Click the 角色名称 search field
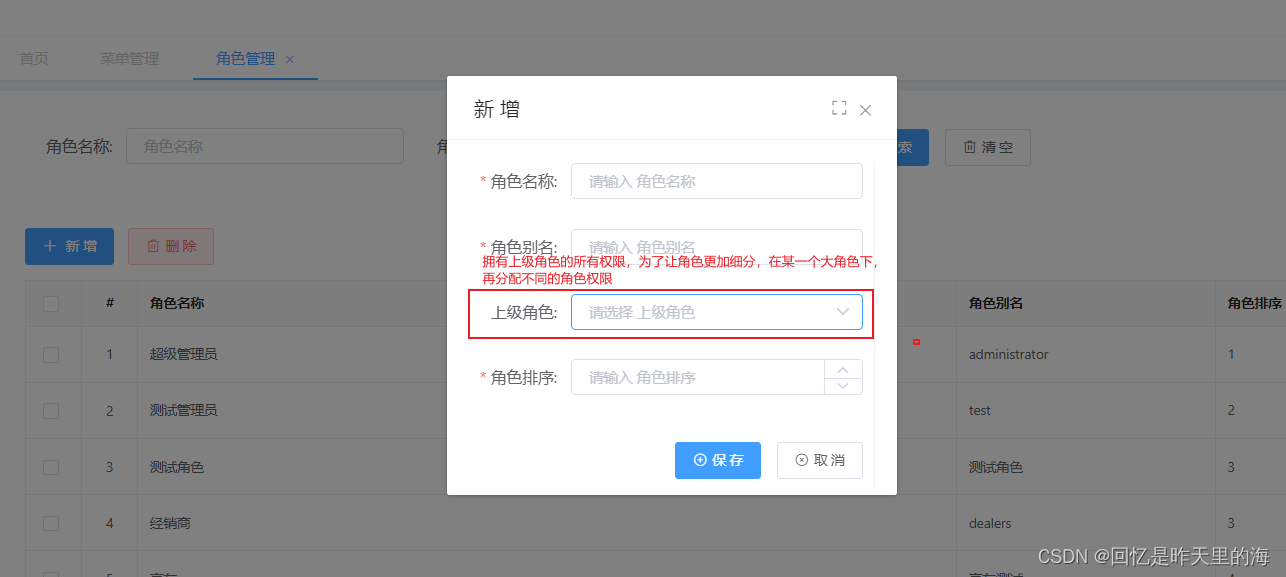This screenshot has width=1286, height=577. (x=264, y=146)
